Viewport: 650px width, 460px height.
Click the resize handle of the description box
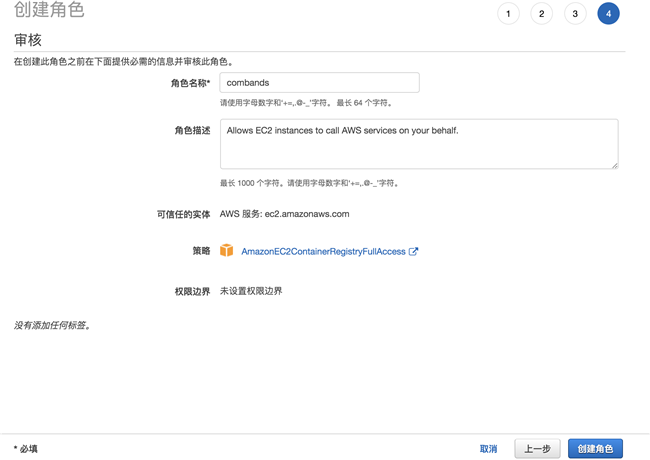[614, 165]
